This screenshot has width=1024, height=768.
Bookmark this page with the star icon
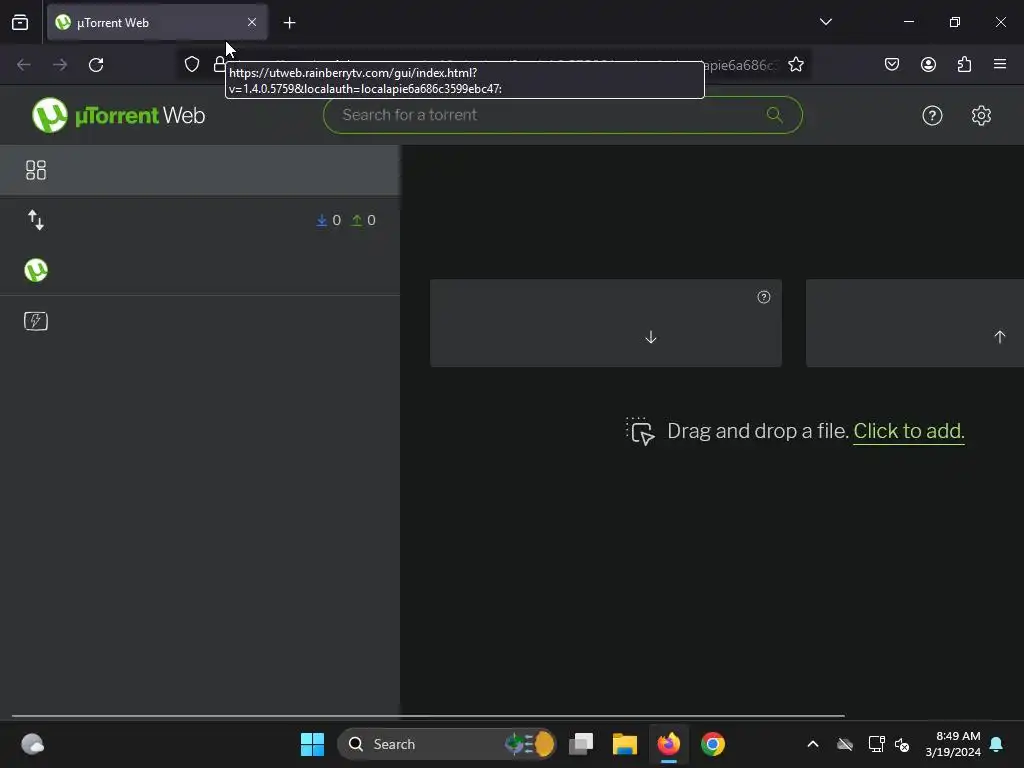795,64
